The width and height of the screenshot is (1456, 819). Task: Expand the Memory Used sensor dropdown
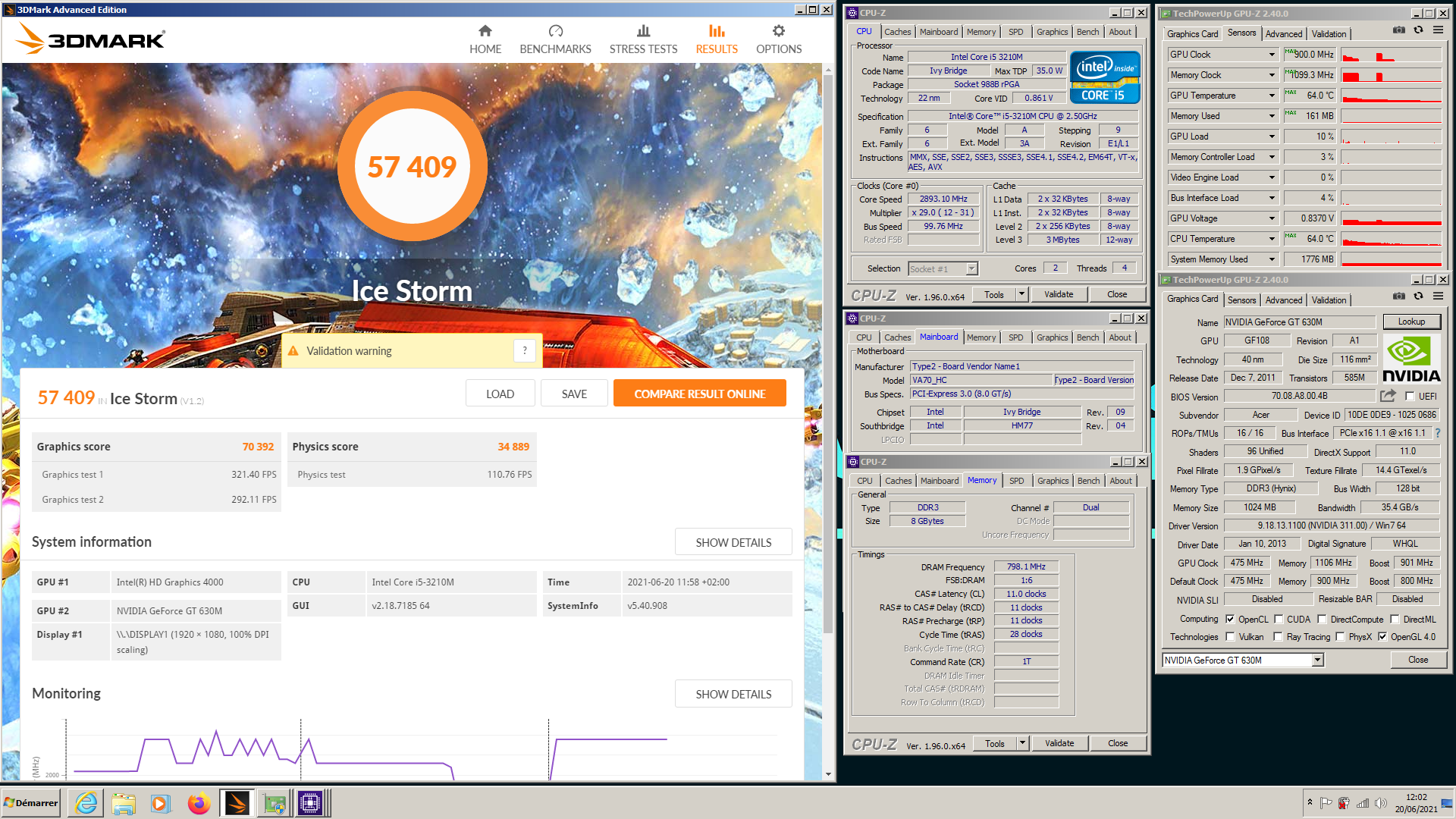(x=1272, y=116)
